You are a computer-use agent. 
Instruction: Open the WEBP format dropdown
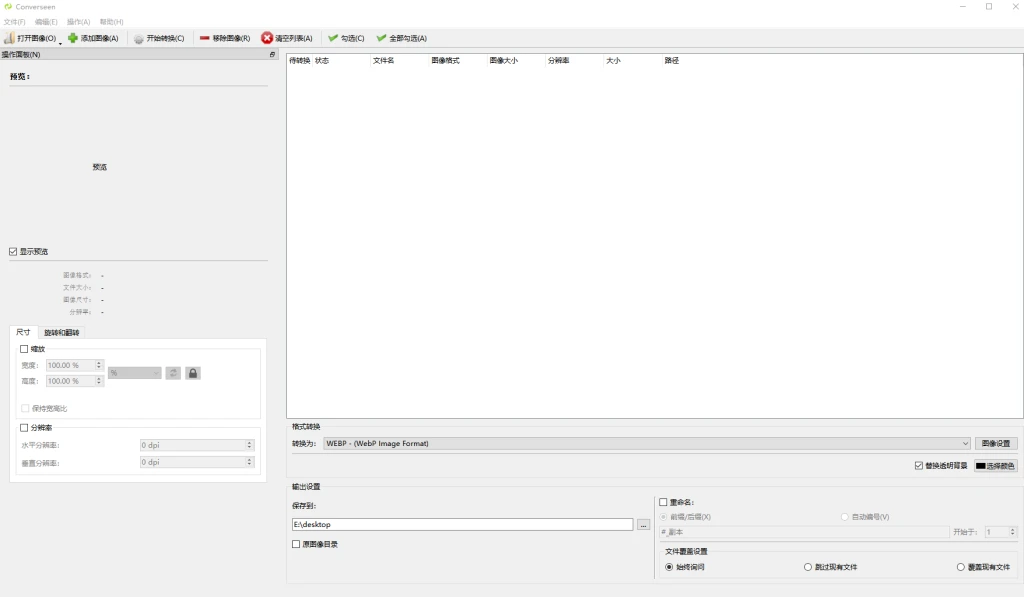pos(647,444)
